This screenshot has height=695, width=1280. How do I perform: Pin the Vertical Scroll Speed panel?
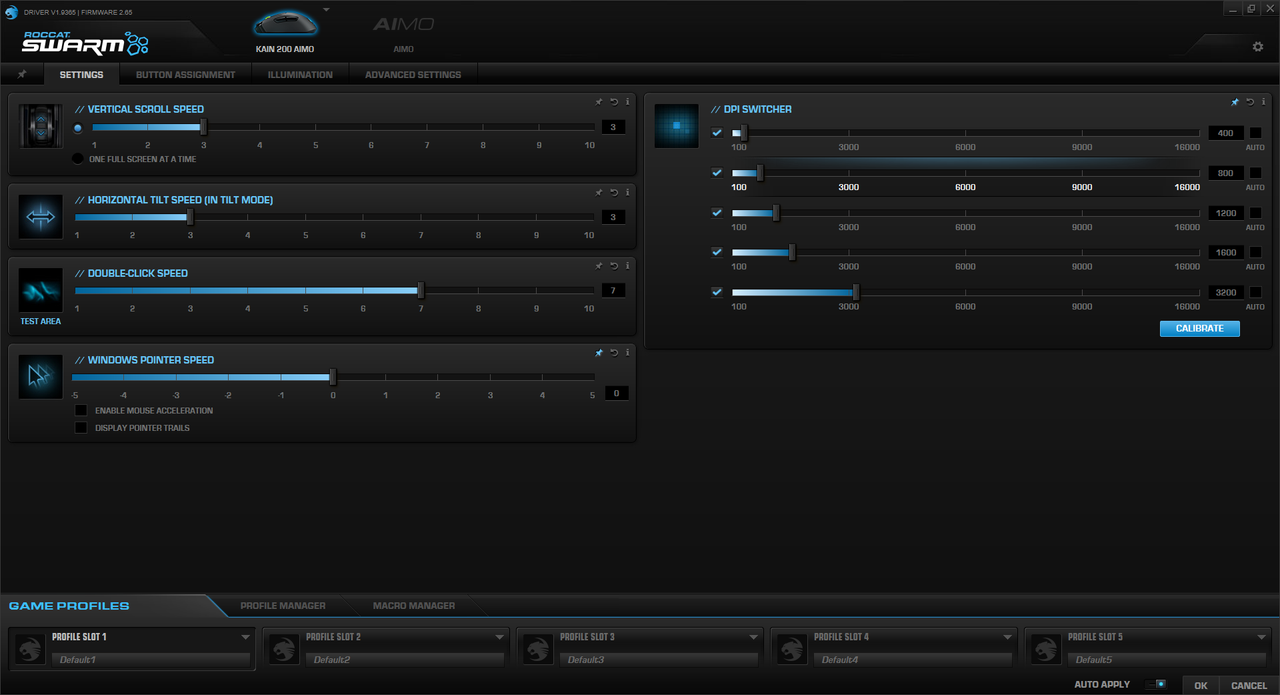pyautogui.click(x=599, y=101)
